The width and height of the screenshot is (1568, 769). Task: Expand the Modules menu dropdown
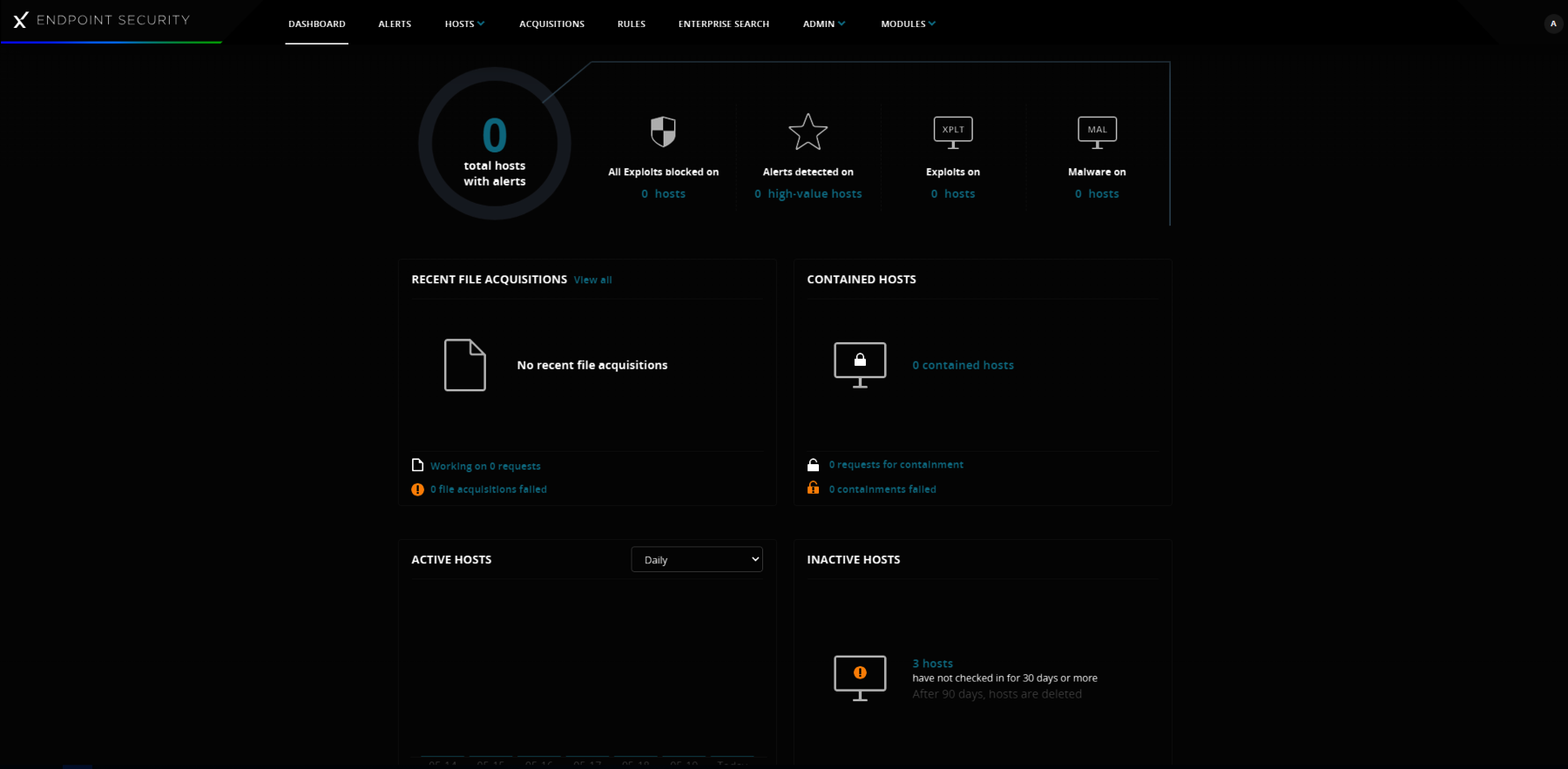click(x=908, y=24)
